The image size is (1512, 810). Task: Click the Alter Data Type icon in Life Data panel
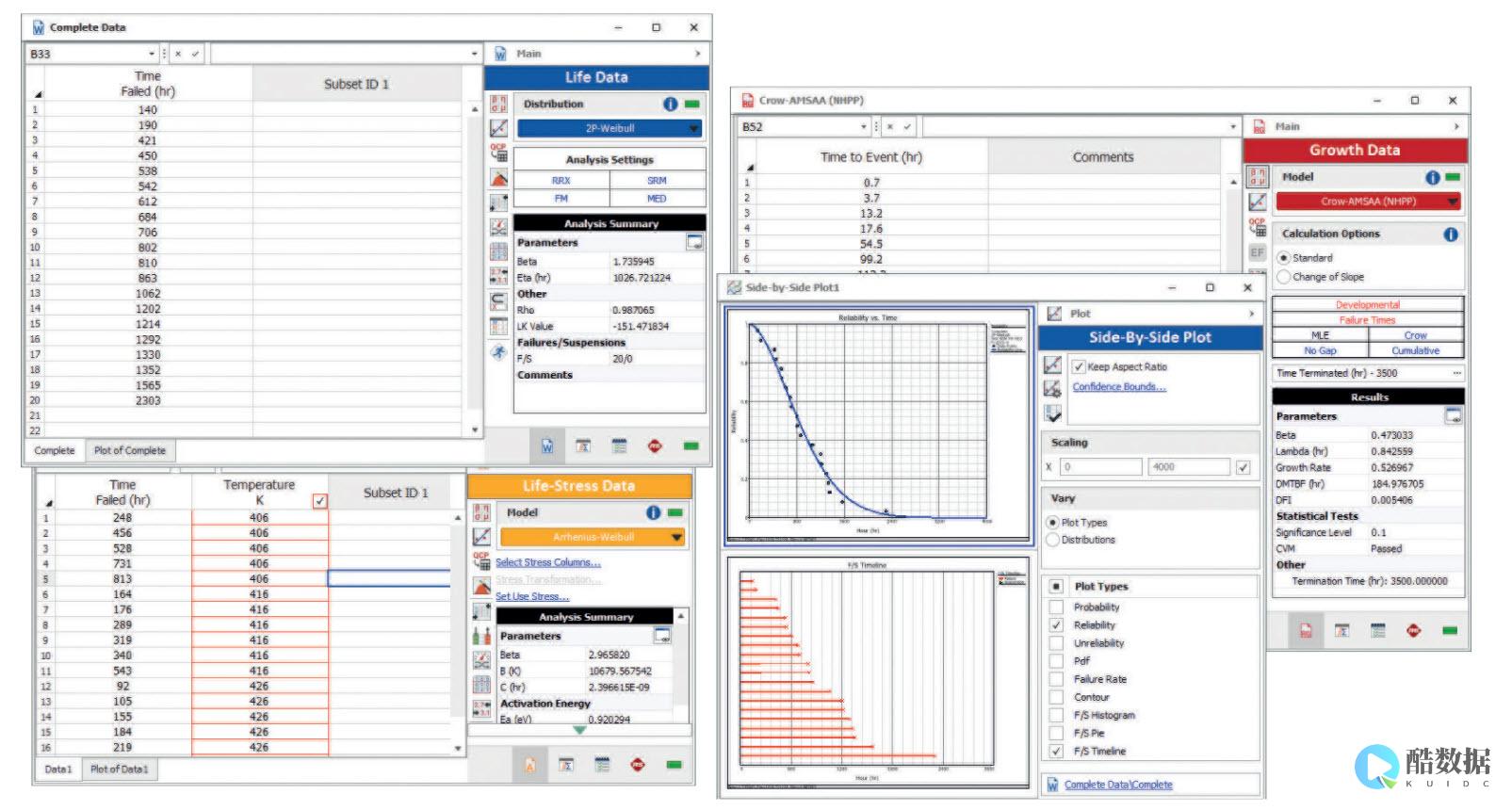coord(498,202)
